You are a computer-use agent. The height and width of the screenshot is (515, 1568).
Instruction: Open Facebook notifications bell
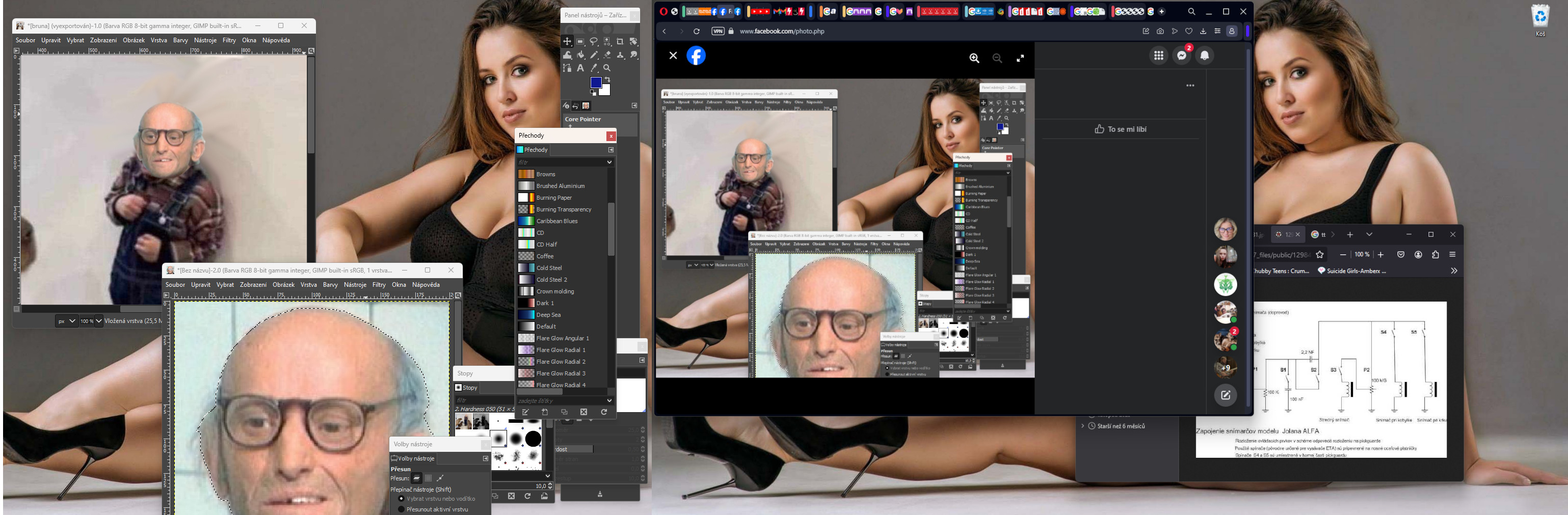[x=1205, y=56]
